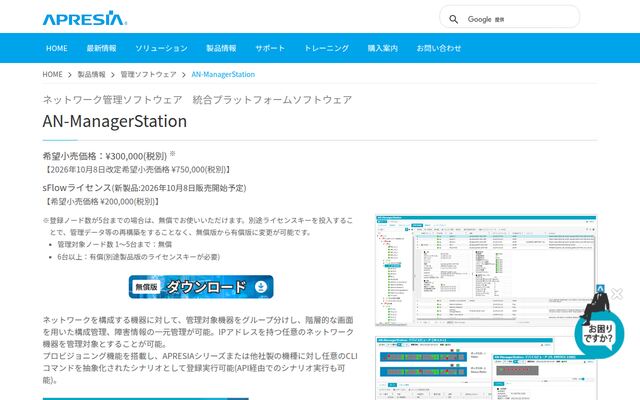640x400 pixels.
Task: Click the APRESIA logo
Action: click(x=85, y=19)
